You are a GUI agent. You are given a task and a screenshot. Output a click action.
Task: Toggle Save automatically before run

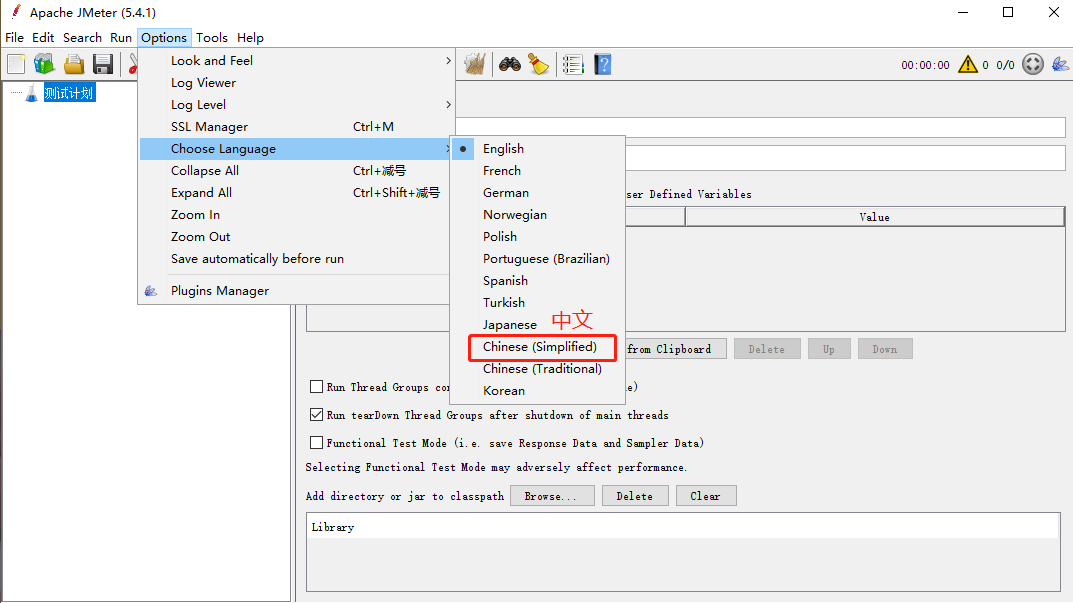tap(296, 259)
